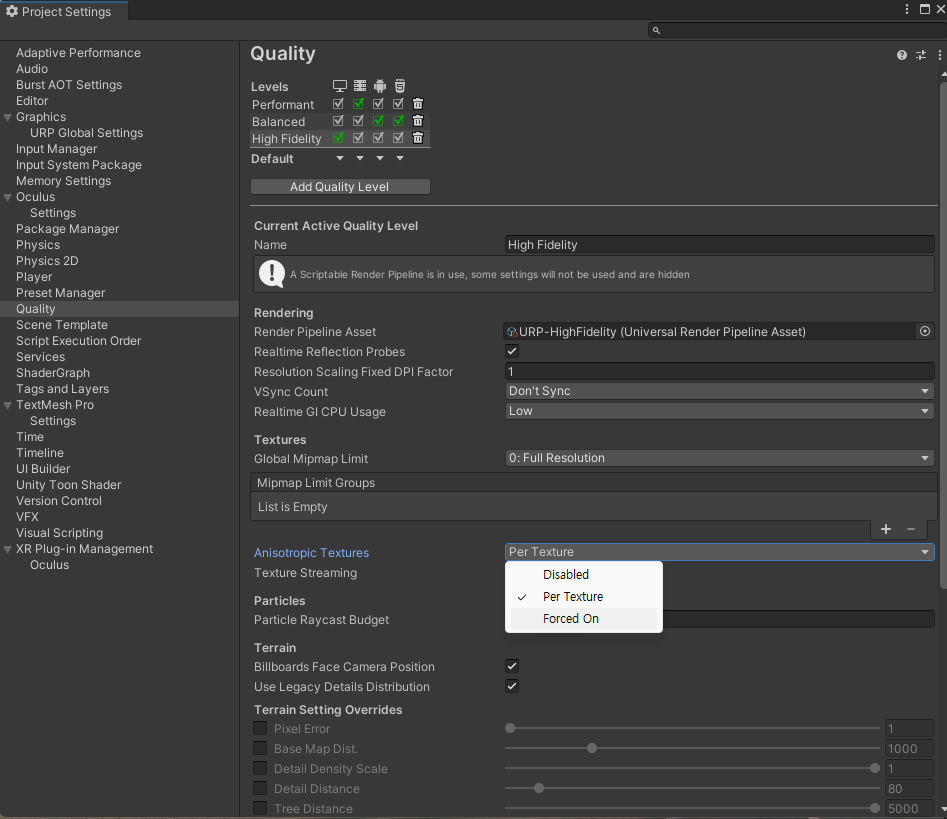Image resolution: width=947 pixels, height=819 pixels.
Task: Uncheck Use Legacy Details Distribution
Action: [x=512, y=686]
